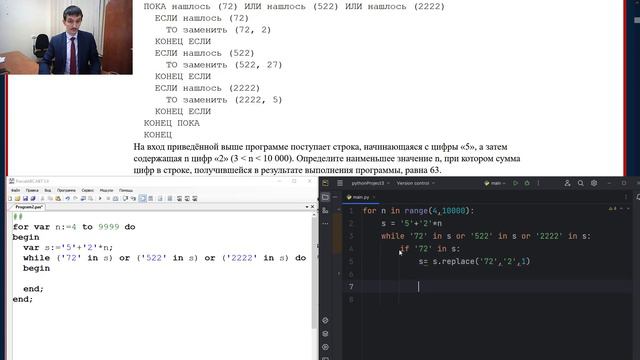Undo last action in PascalABC toolbar
Viewport: 640px width, 360px height.
pos(67,198)
